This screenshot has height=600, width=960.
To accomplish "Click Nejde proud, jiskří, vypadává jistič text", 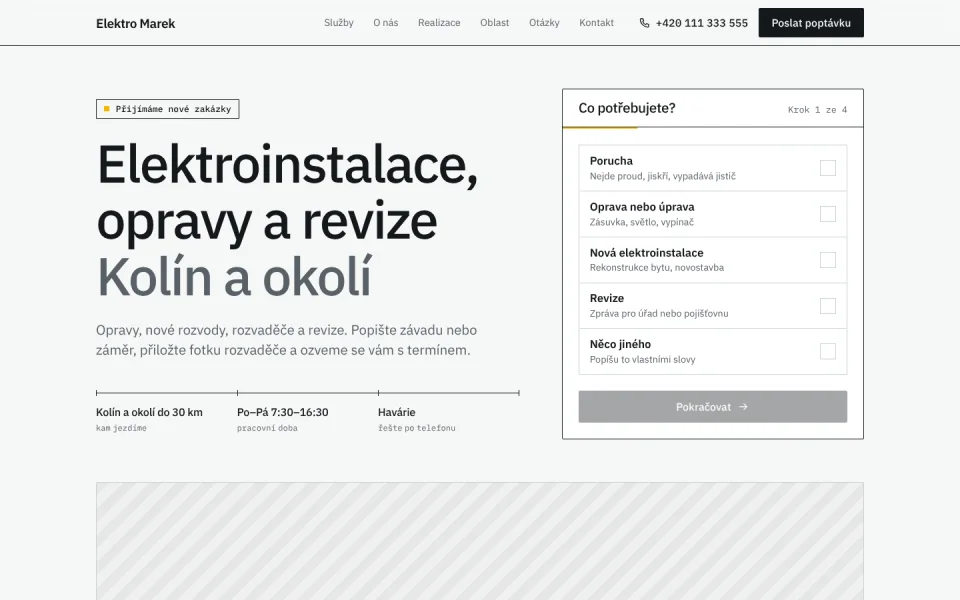I will tap(662, 176).
